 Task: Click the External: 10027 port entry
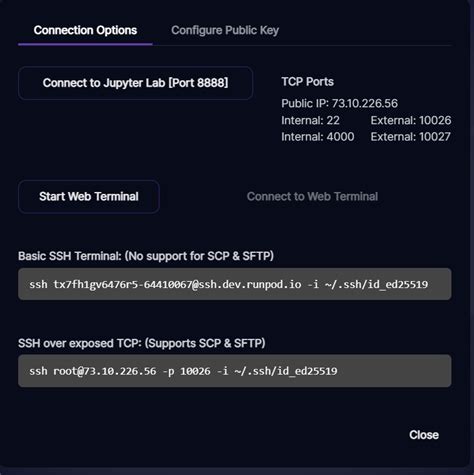point(410,137)
